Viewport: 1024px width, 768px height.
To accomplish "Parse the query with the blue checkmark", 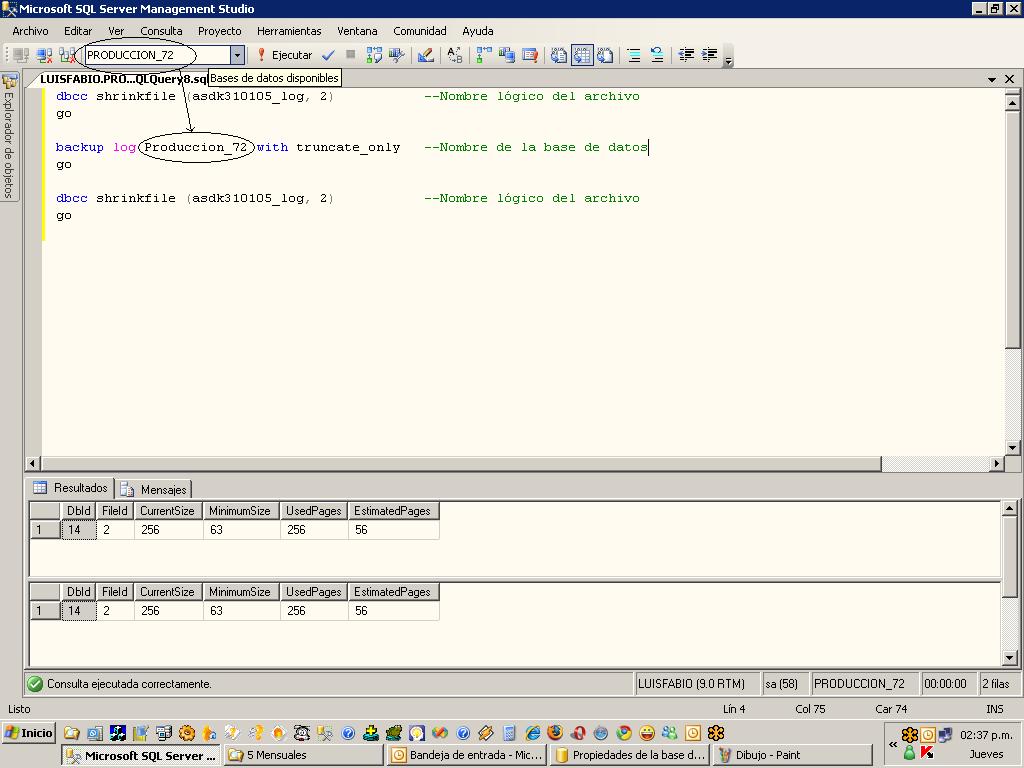I will pyautogui.click(x=328, y=56).
